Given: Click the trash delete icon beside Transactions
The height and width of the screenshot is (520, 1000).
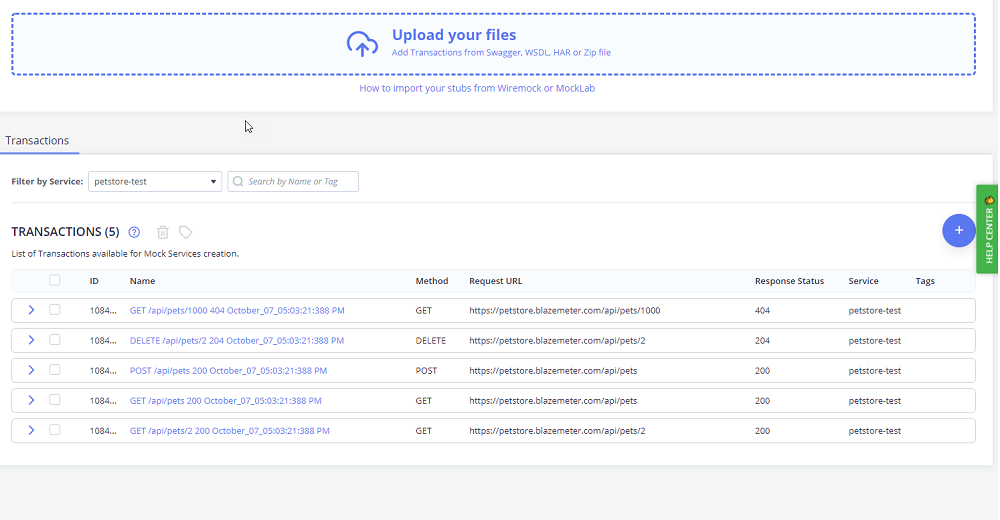Looking at the screenshot, I should [x=163, y=232].
